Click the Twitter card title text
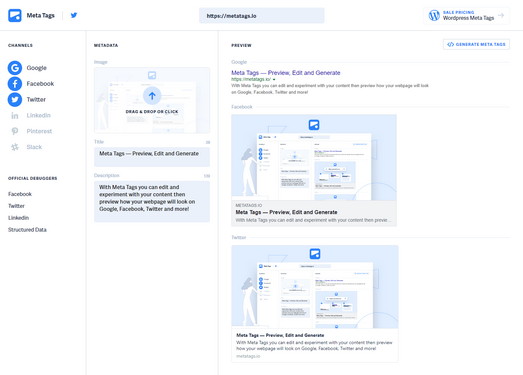The image size is (523, 375). click(x=280, y=335)
